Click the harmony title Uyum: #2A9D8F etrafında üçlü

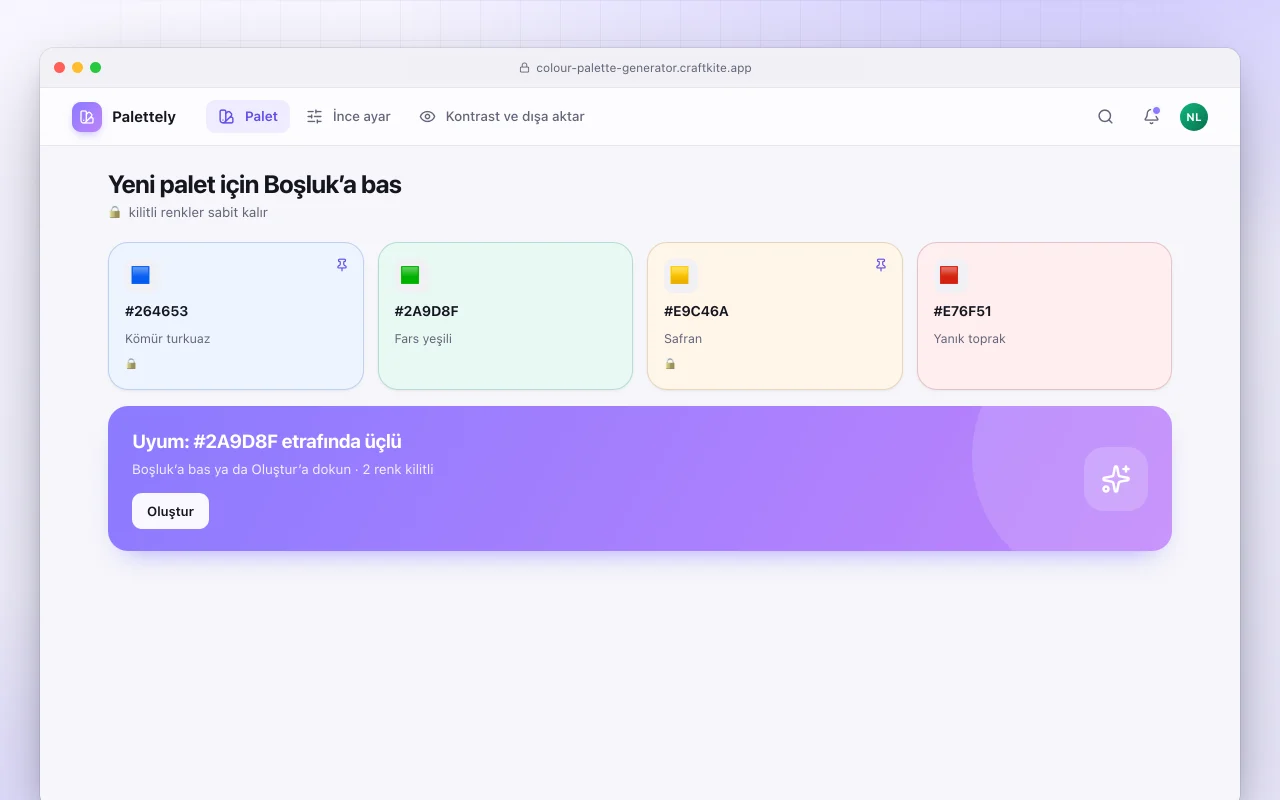pos(267,442)
